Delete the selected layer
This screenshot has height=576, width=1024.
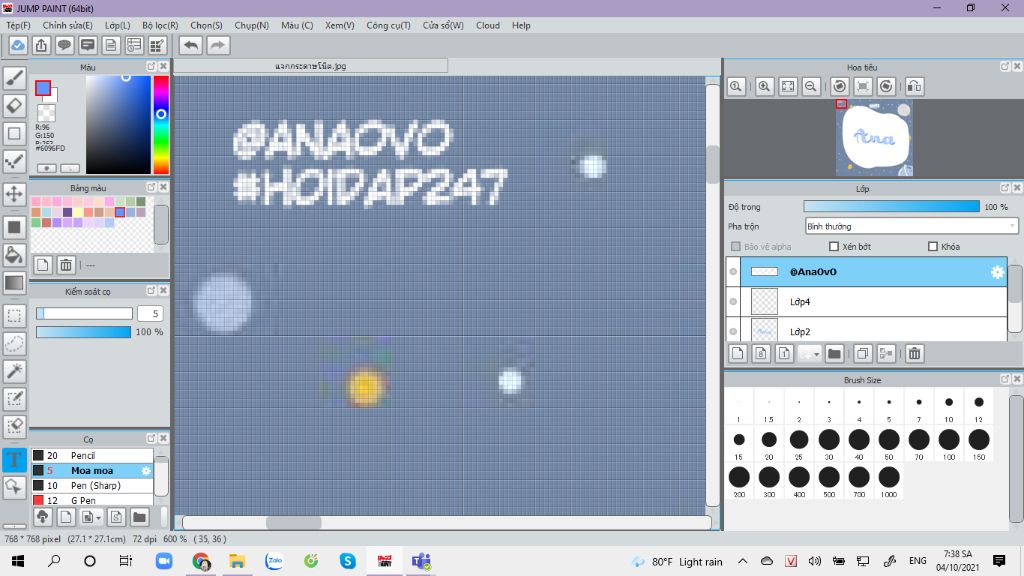(914, 353)
